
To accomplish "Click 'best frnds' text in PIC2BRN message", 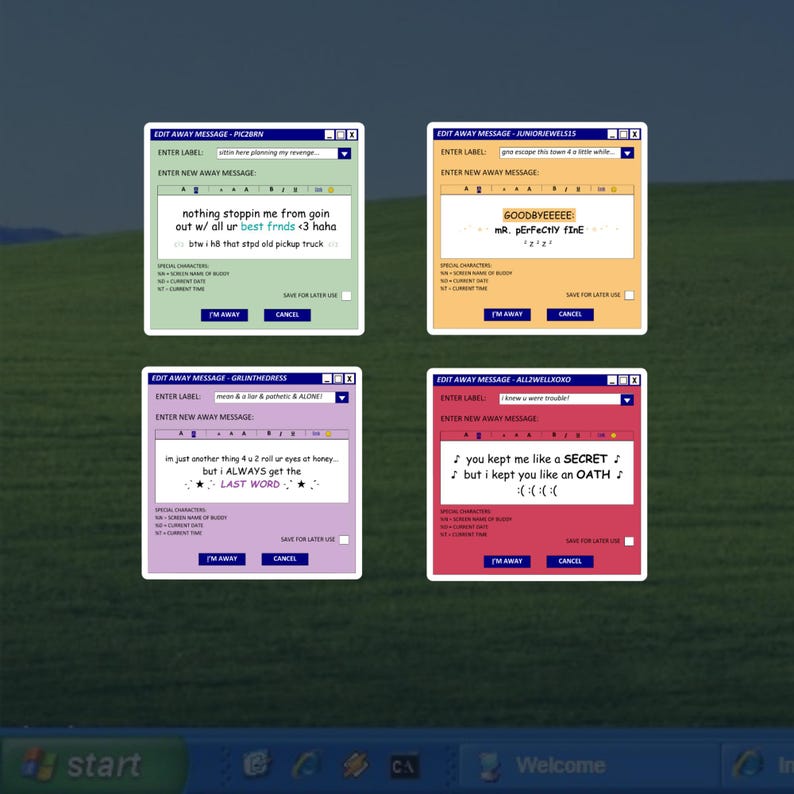I will click(268, 226).
